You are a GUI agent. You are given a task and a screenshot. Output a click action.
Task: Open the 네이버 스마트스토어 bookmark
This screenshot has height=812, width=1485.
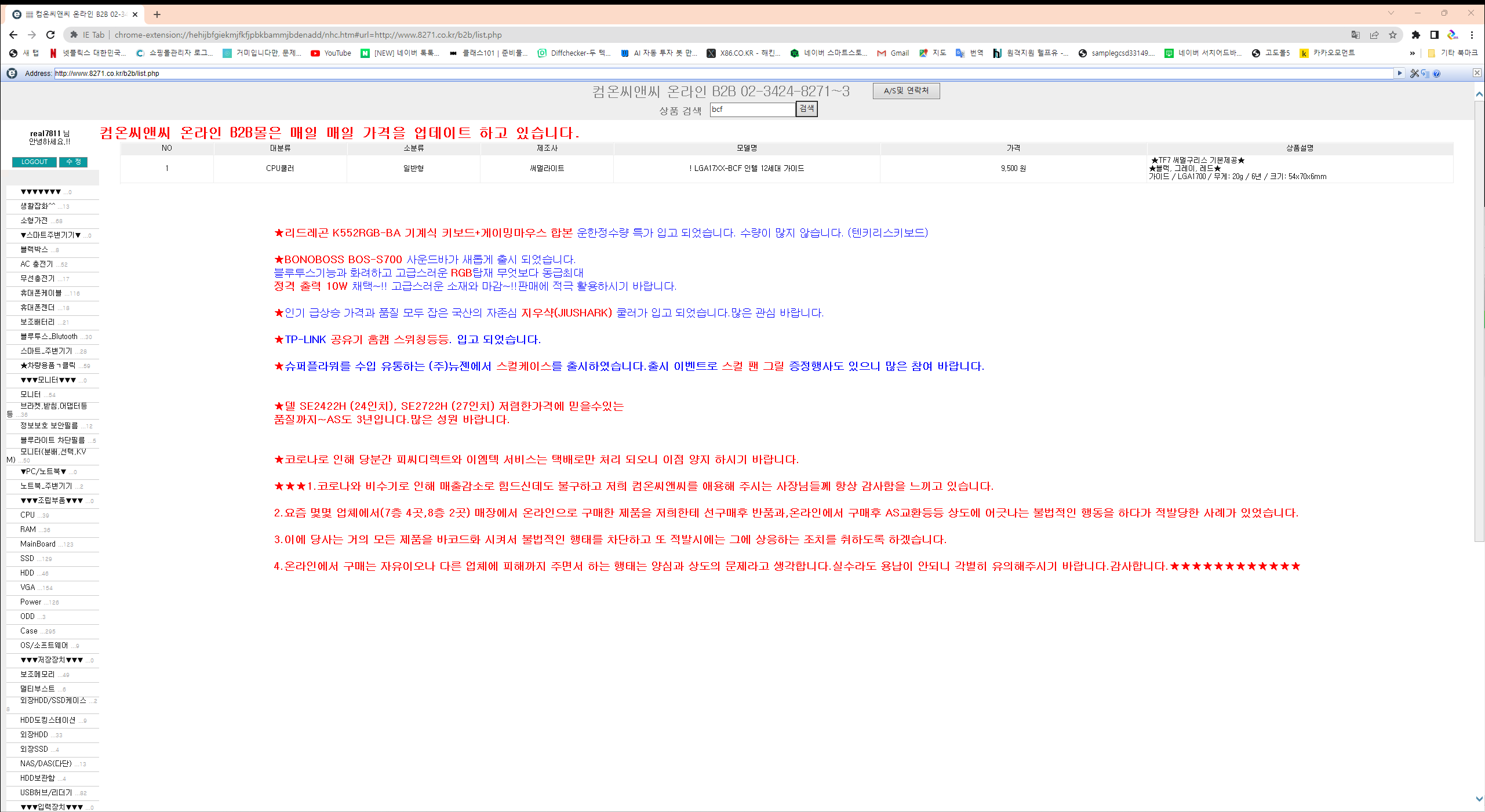(829, 53)
